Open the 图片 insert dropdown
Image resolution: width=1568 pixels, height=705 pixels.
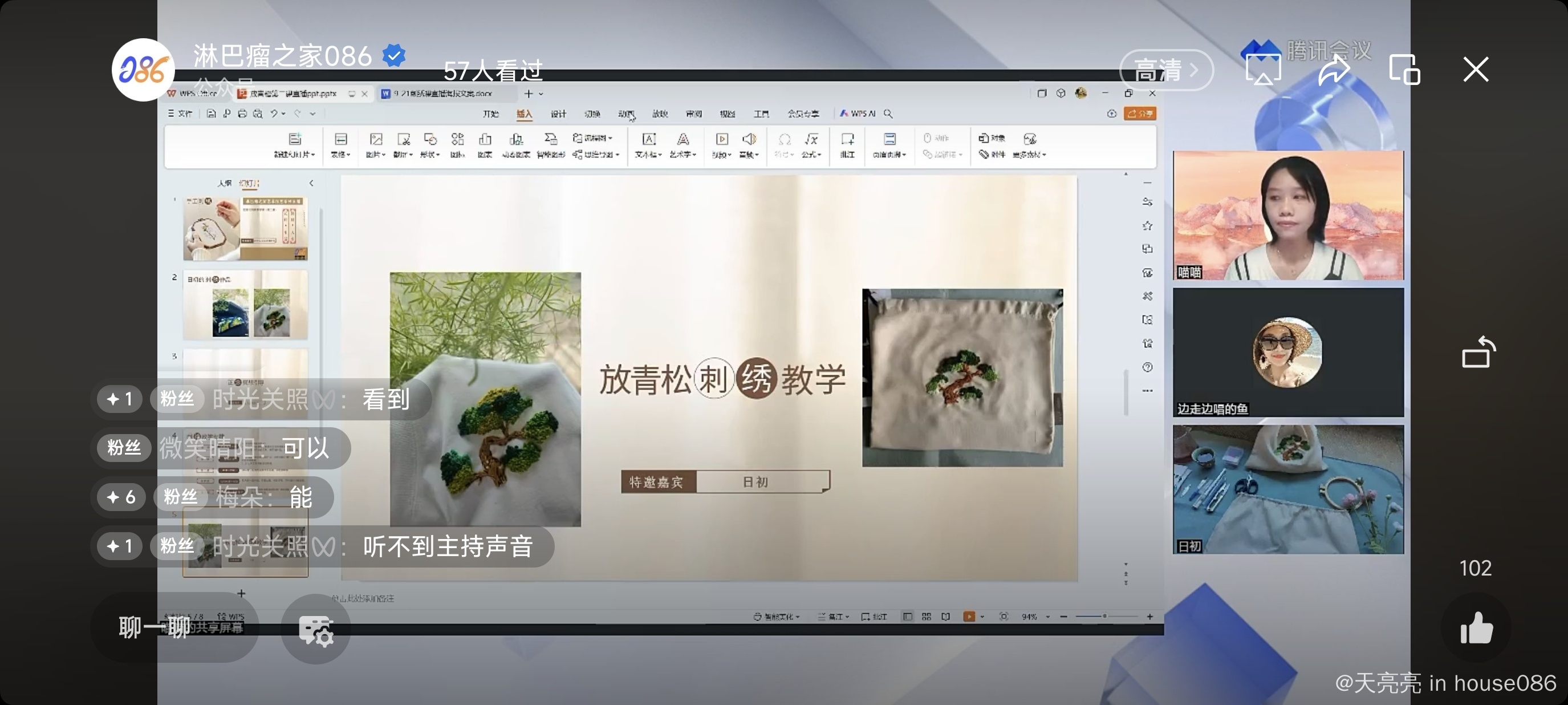(376, 145)
